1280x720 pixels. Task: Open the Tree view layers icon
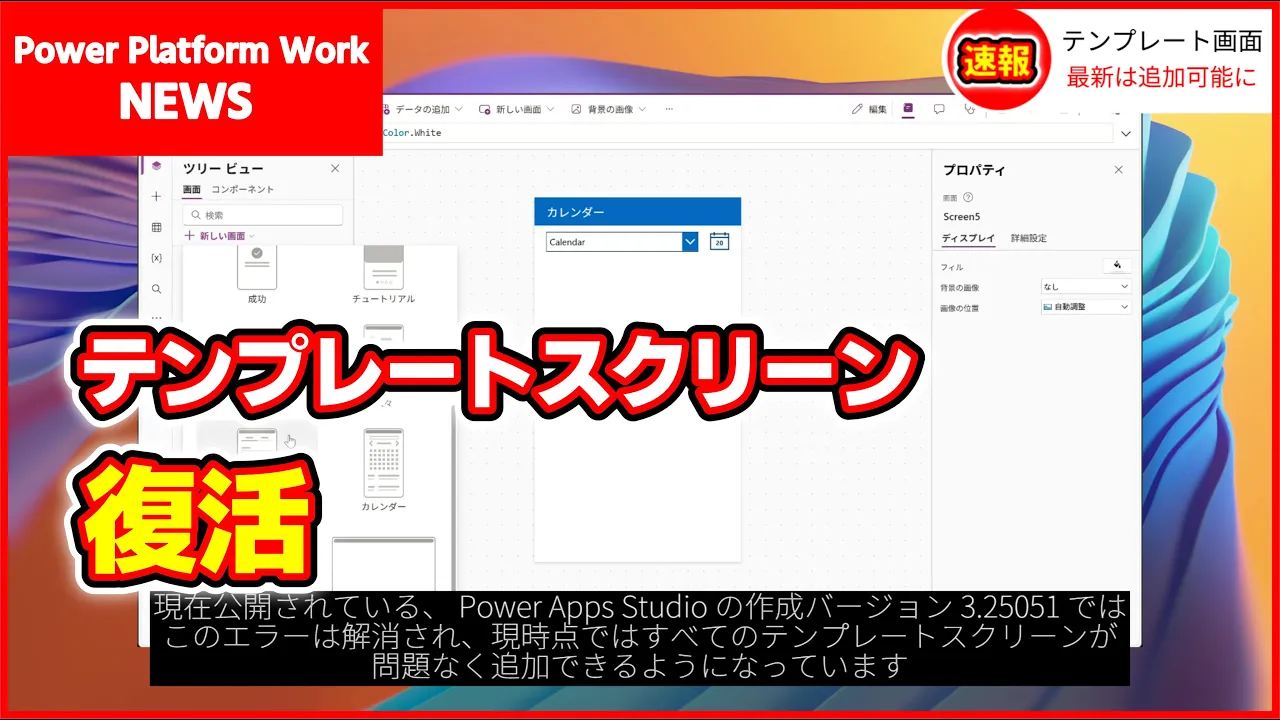pos(156,166)
